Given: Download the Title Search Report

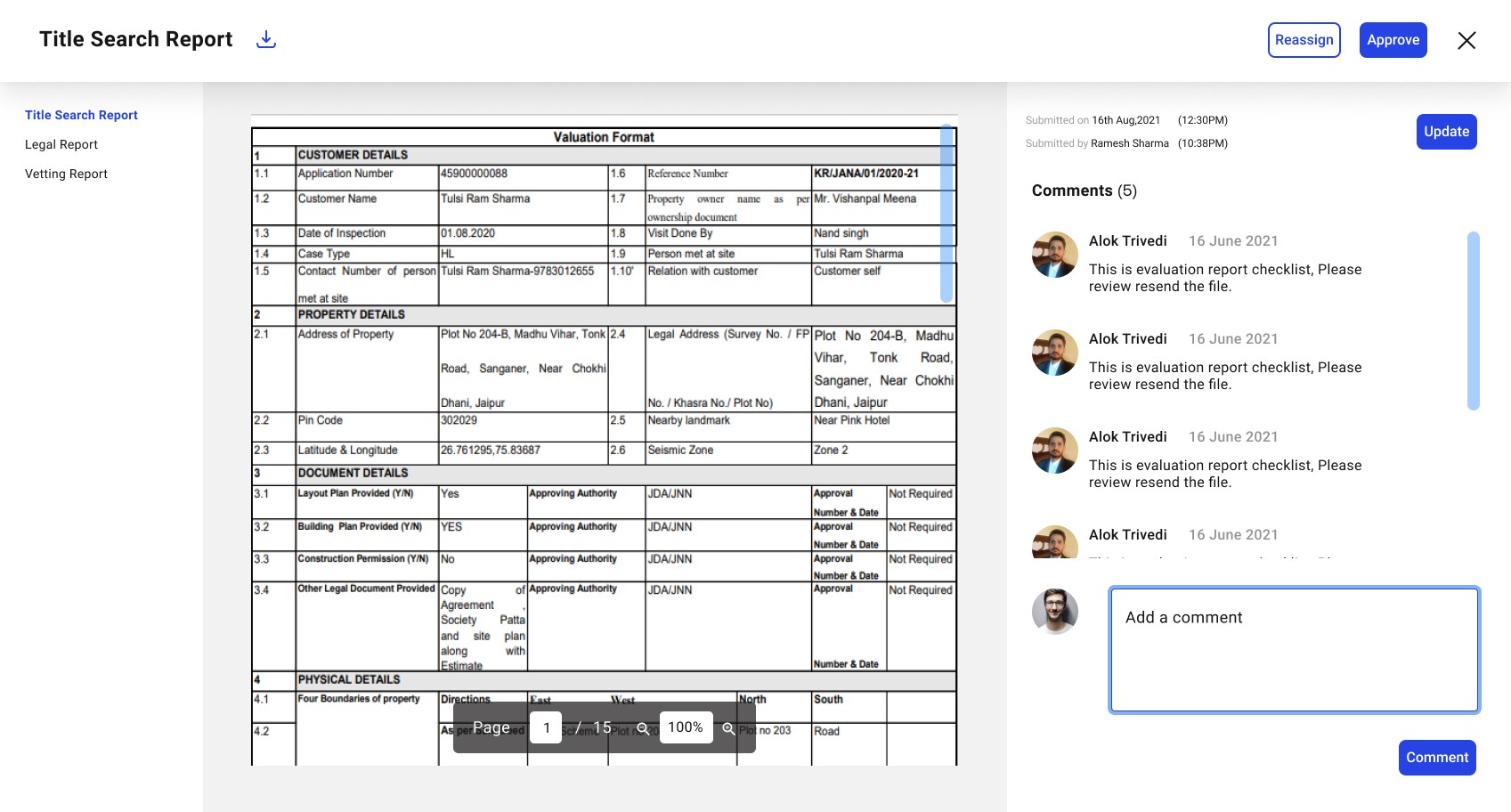Looking at the screenshot, I should click(266, 39).
